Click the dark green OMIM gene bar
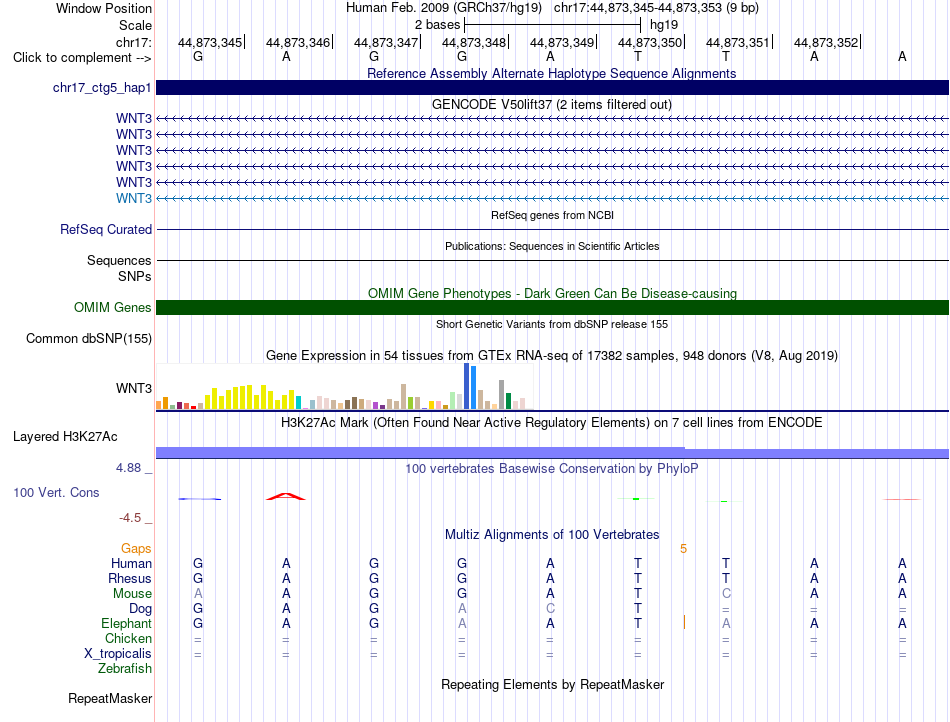This screenshot has height=722, width=950. (x=552, y=308)
